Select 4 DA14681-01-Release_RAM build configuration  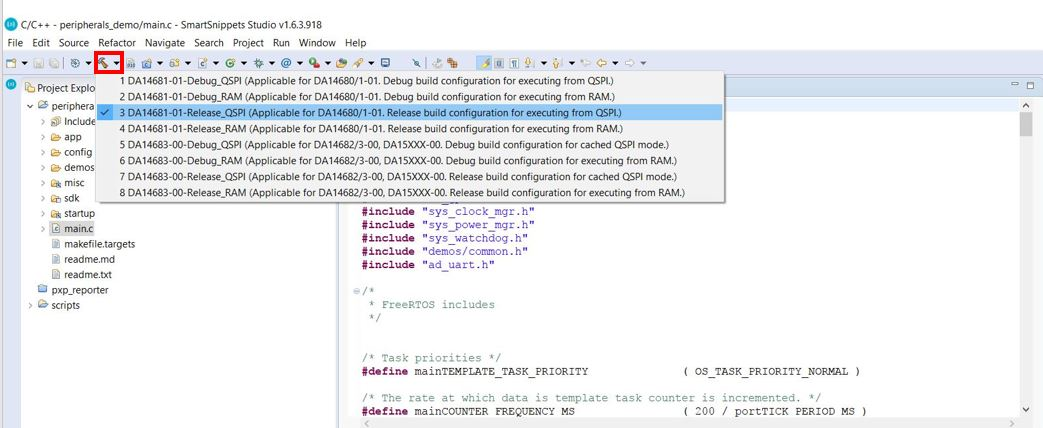(x=410, y=128)
